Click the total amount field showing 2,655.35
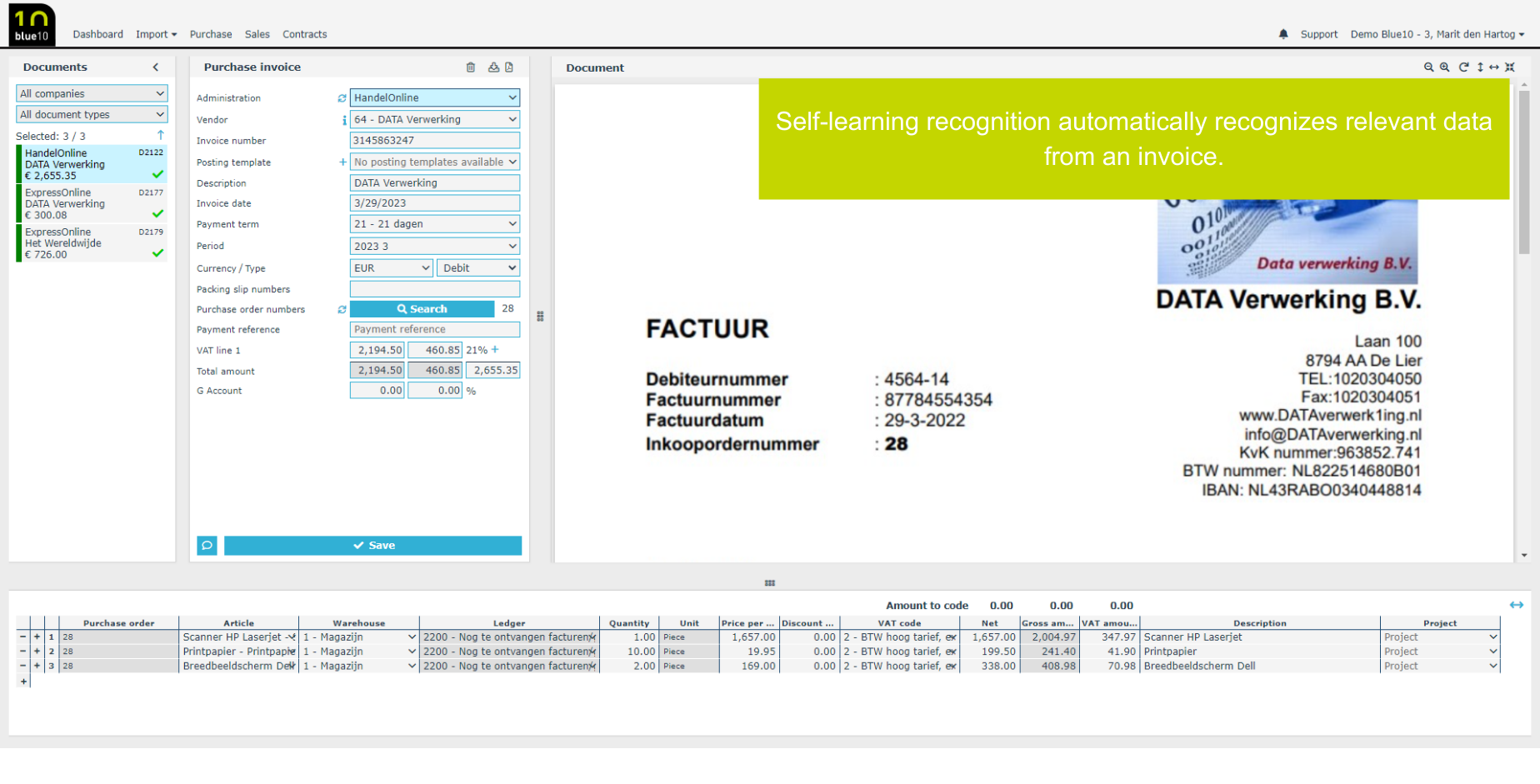Image resolution: width=1540 pixels, height=784 pixels. (x=493, y=371)
